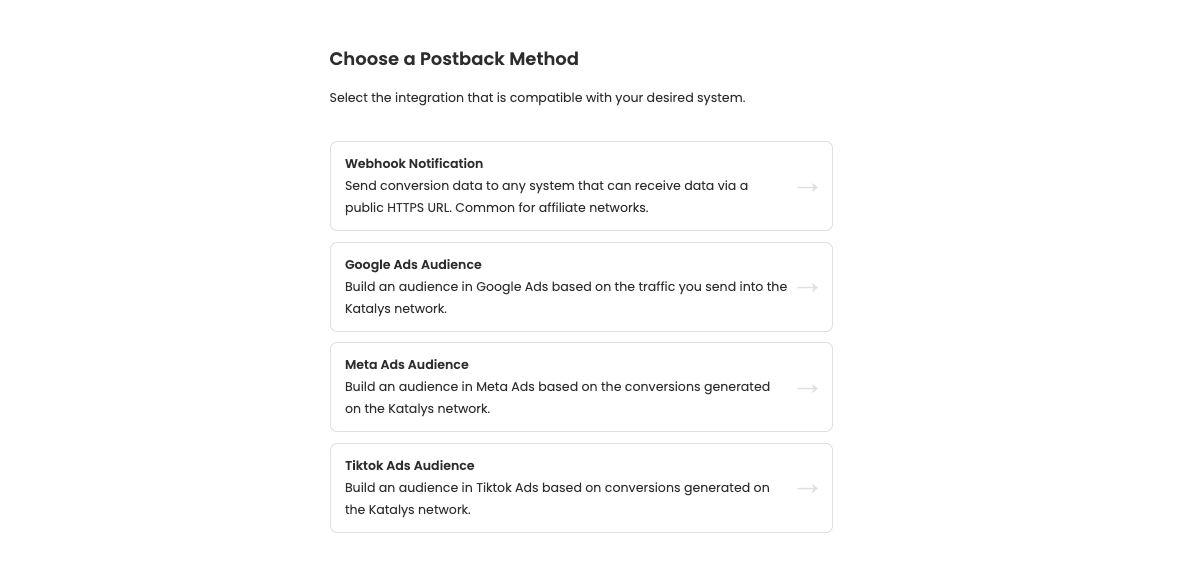The height and width of the screenshot is (577, 1180).
Task: Select the Tiktok Ads Audience title
Action: coord(409,466)
